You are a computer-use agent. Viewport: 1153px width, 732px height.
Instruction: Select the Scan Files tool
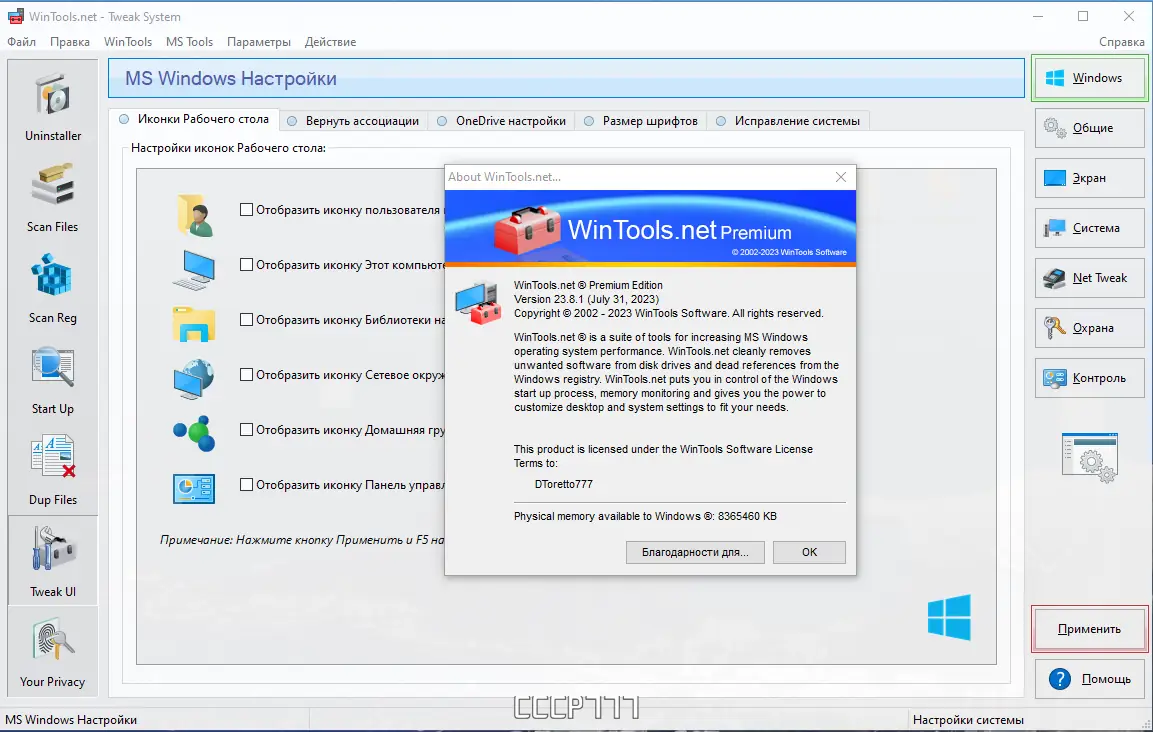click(52, 196)
